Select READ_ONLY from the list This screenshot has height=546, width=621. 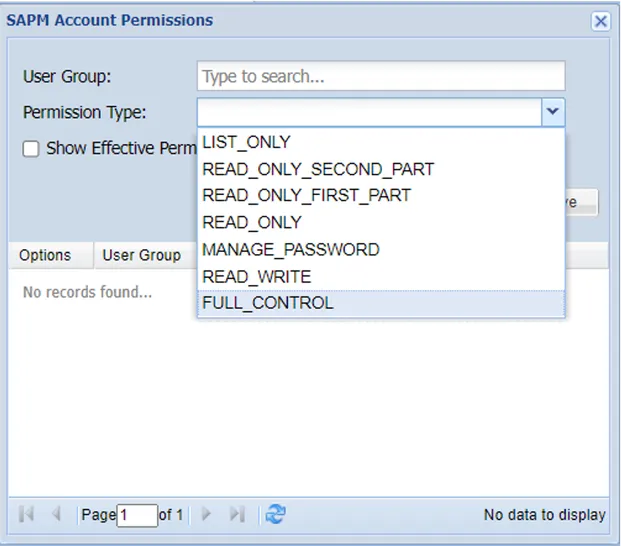(381, 223)
